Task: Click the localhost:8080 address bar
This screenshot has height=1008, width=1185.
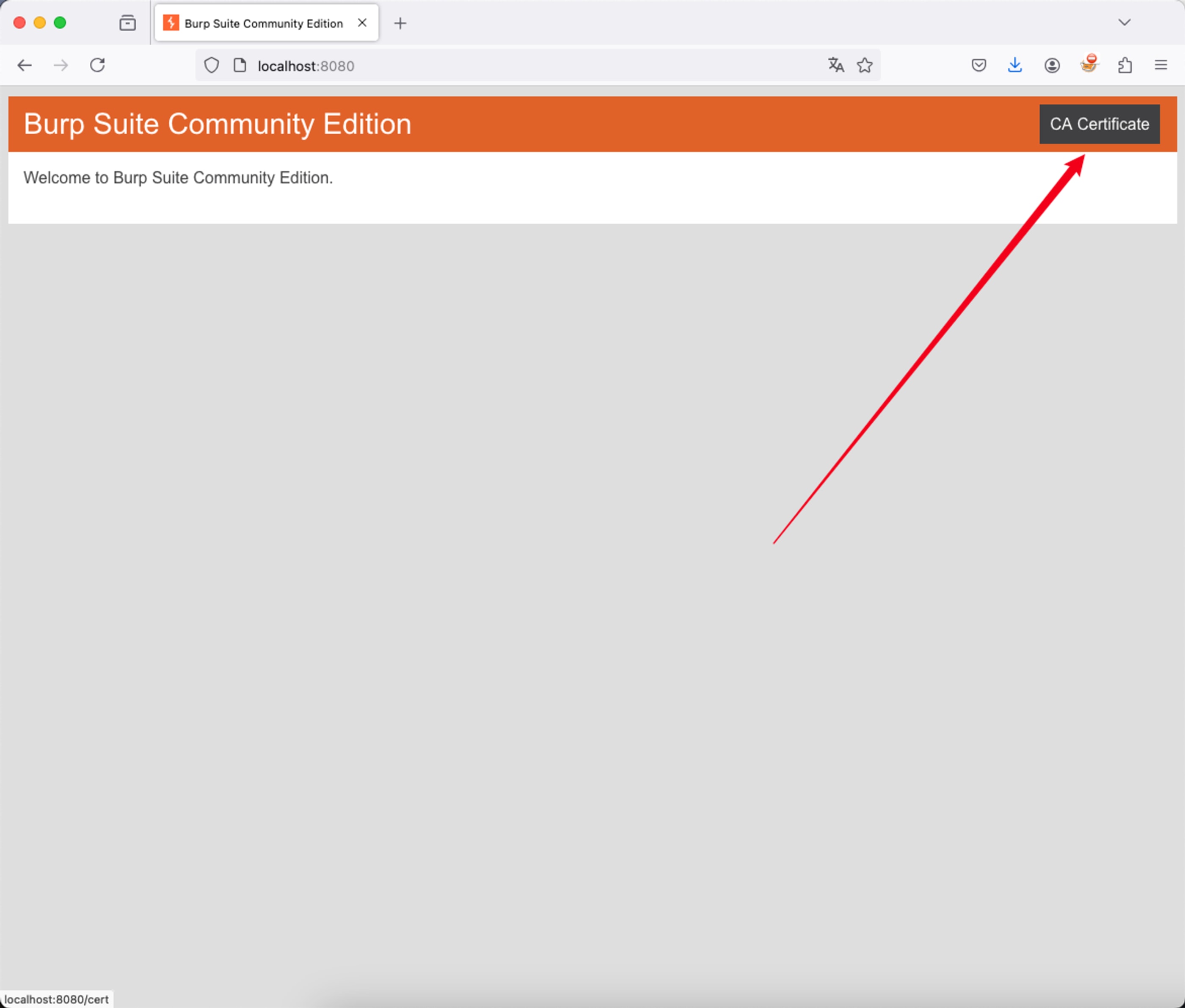Action: (x=514, y=66)
